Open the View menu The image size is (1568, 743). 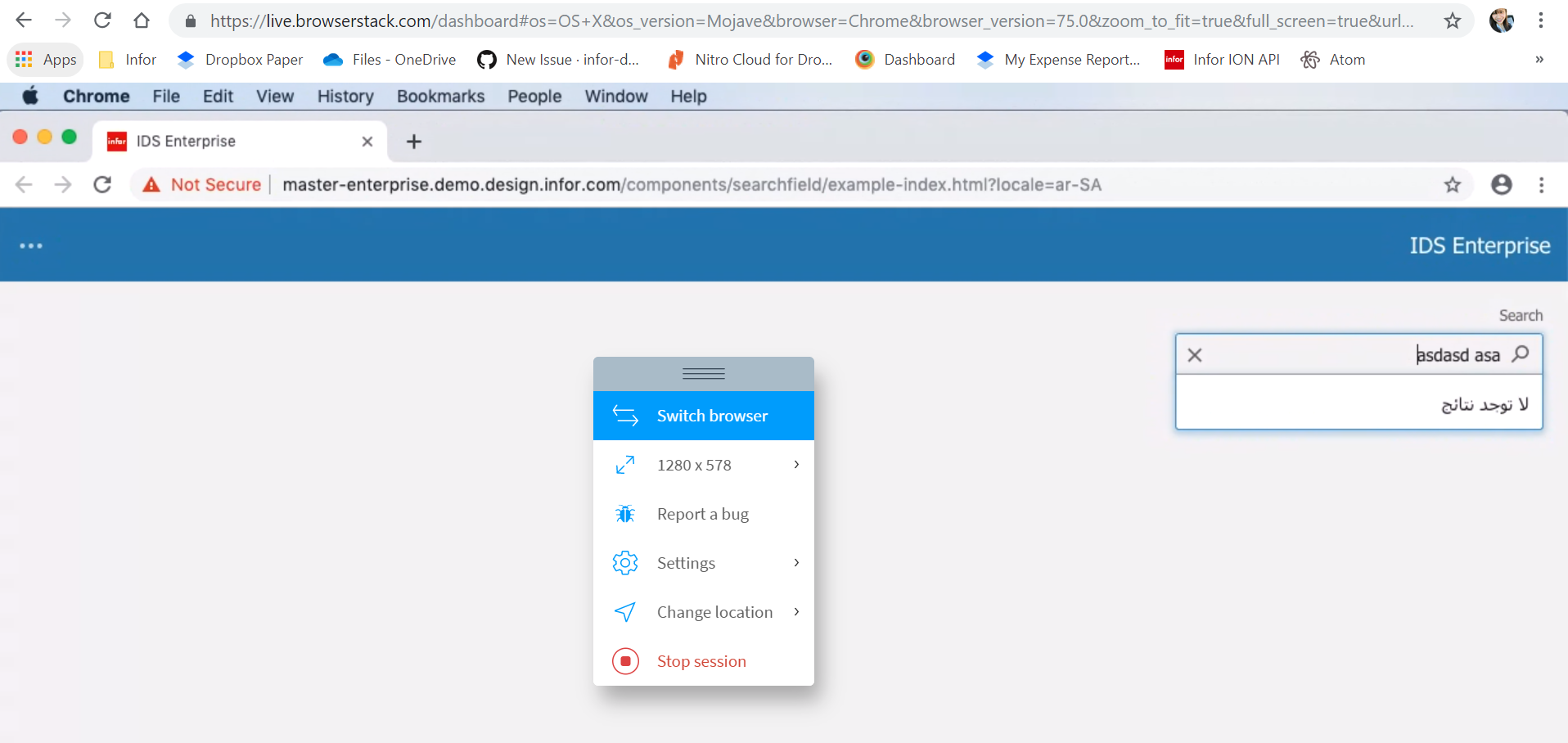(x=275, y=97)
